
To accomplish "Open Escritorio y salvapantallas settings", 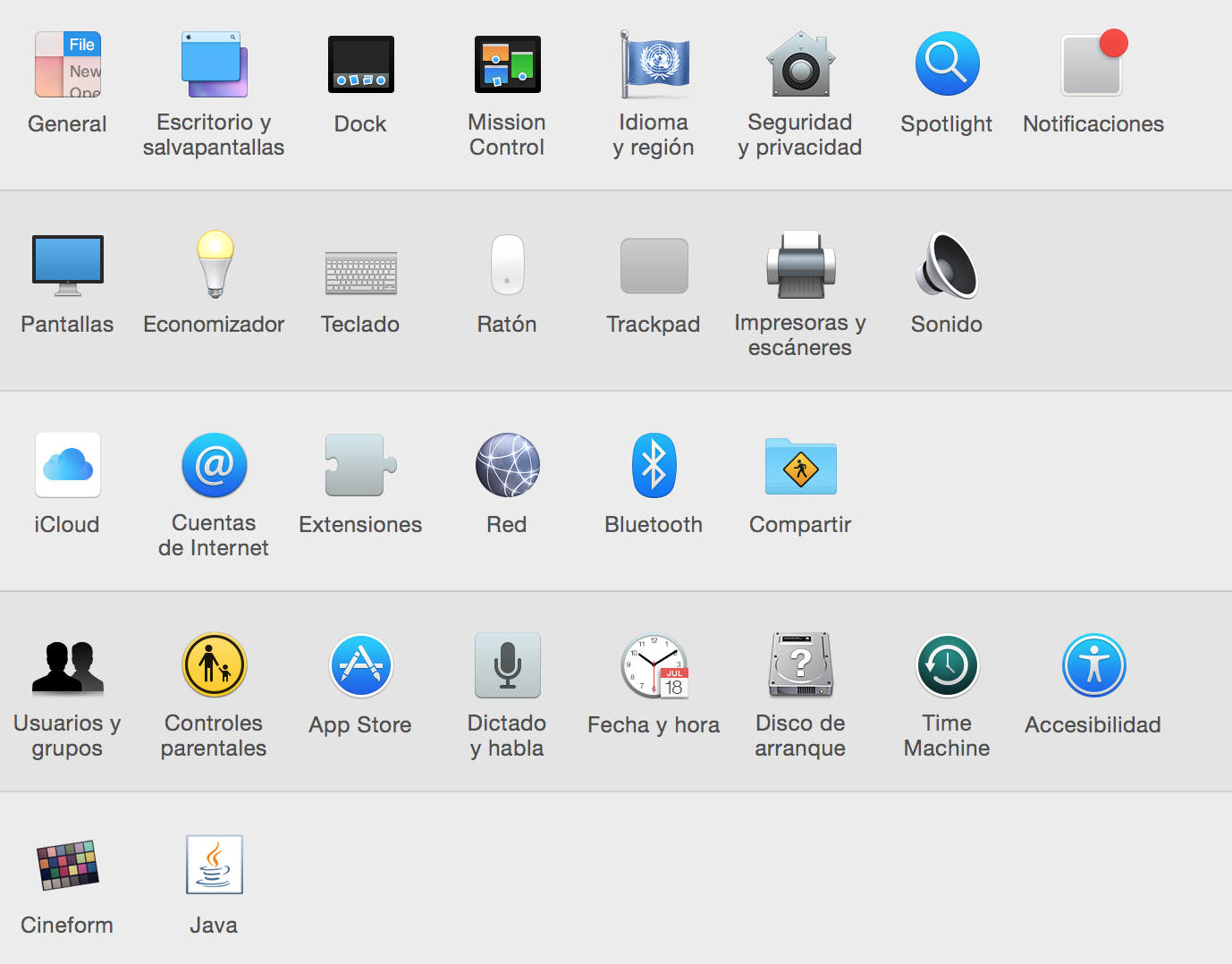I will (x=214, y=64).
